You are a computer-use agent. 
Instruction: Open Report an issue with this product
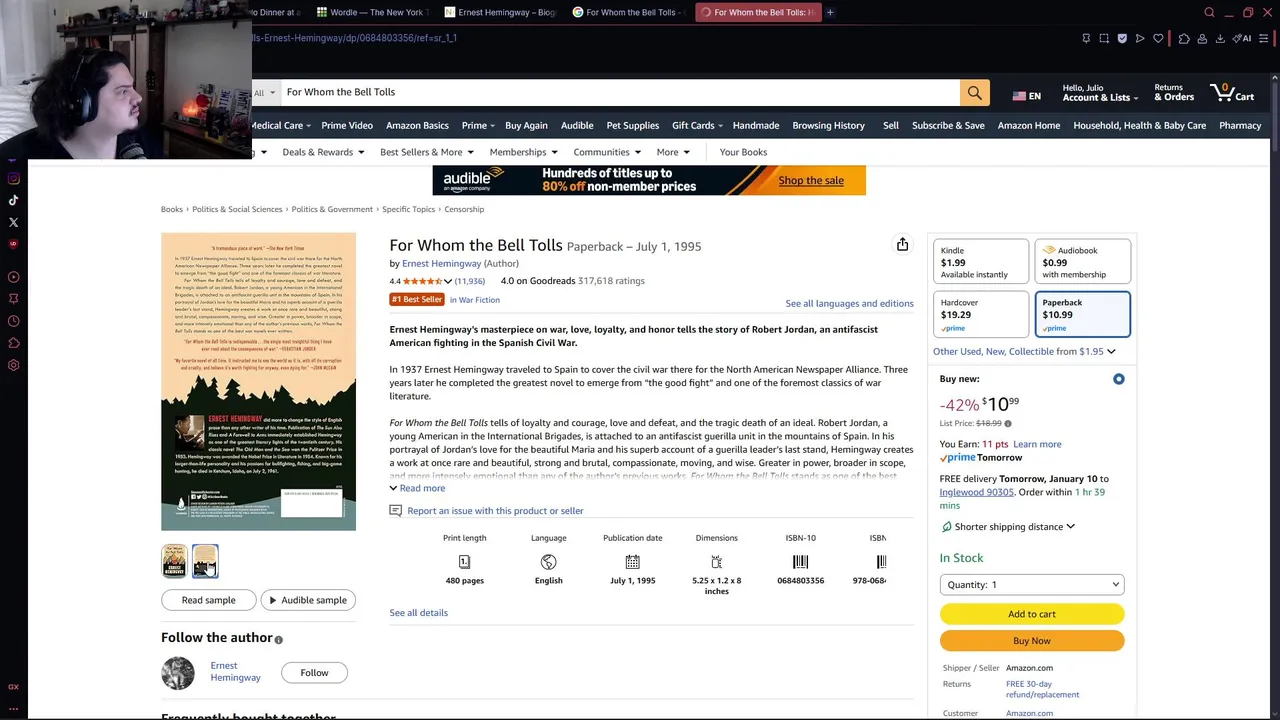click(x=495, y=511)
